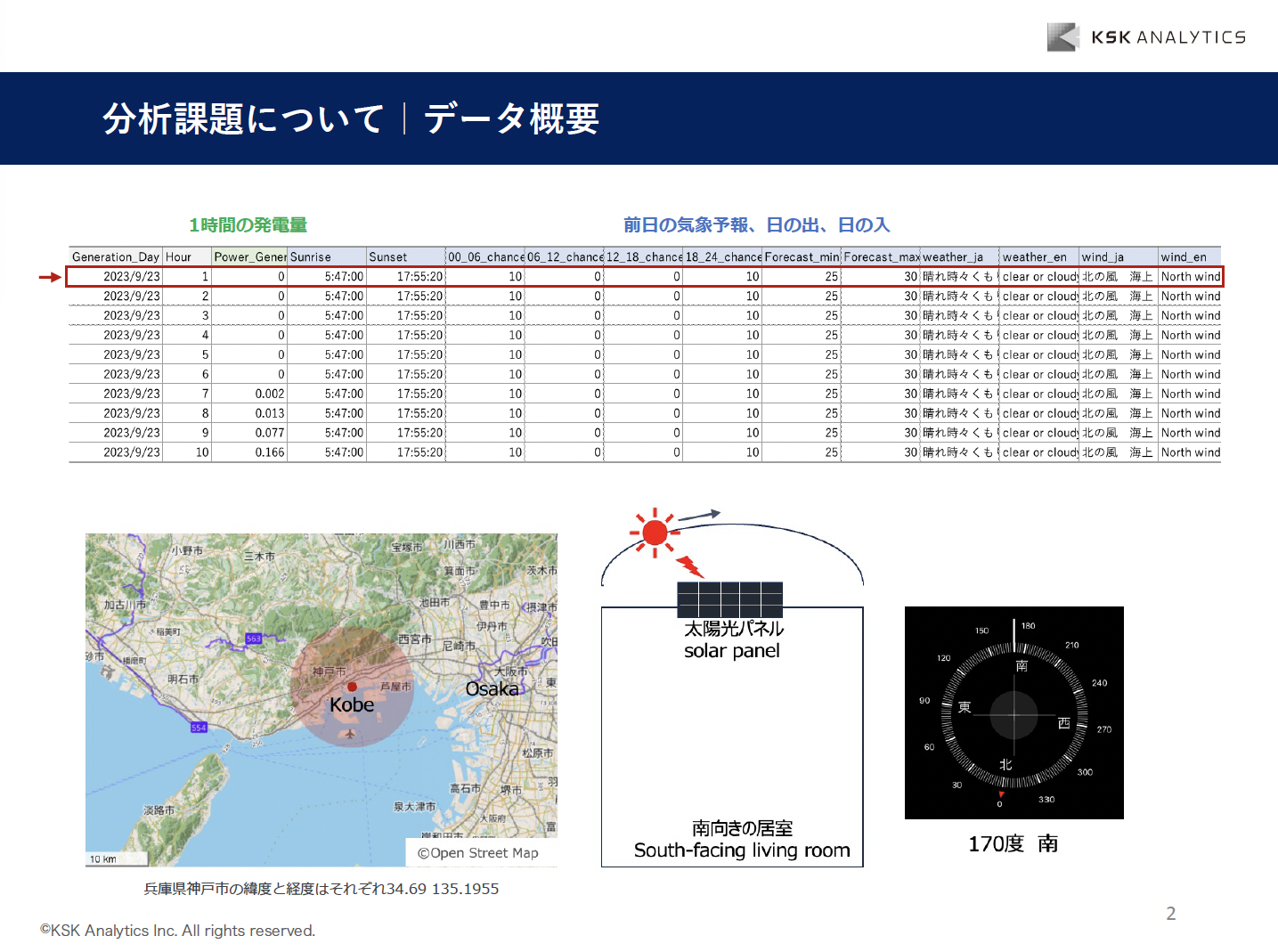The height and width of the screenshot is (952, 1278).
Task: Click the red north marker on compass
Action: (1001, 794)
